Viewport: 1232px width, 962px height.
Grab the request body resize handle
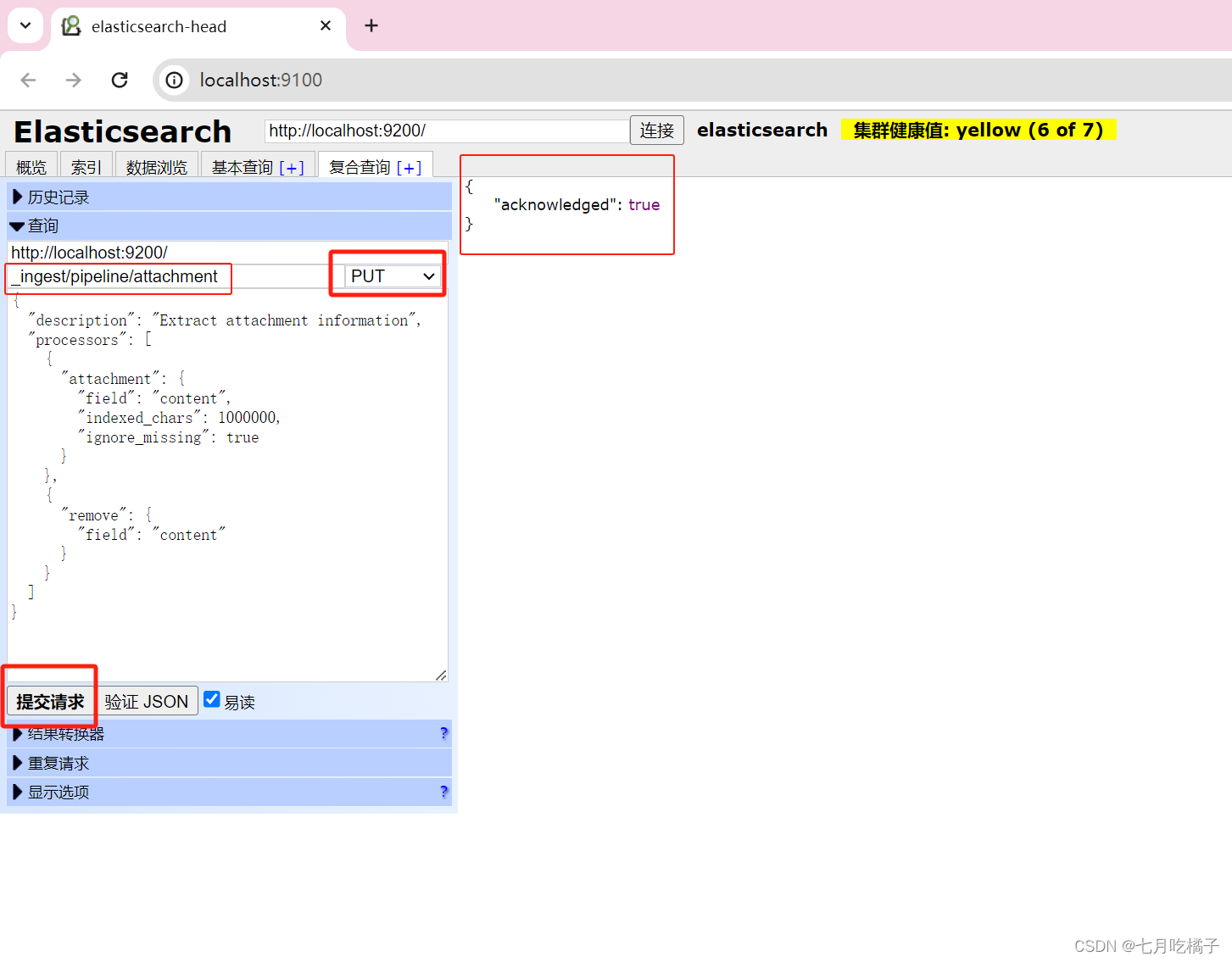pos(441,675)
